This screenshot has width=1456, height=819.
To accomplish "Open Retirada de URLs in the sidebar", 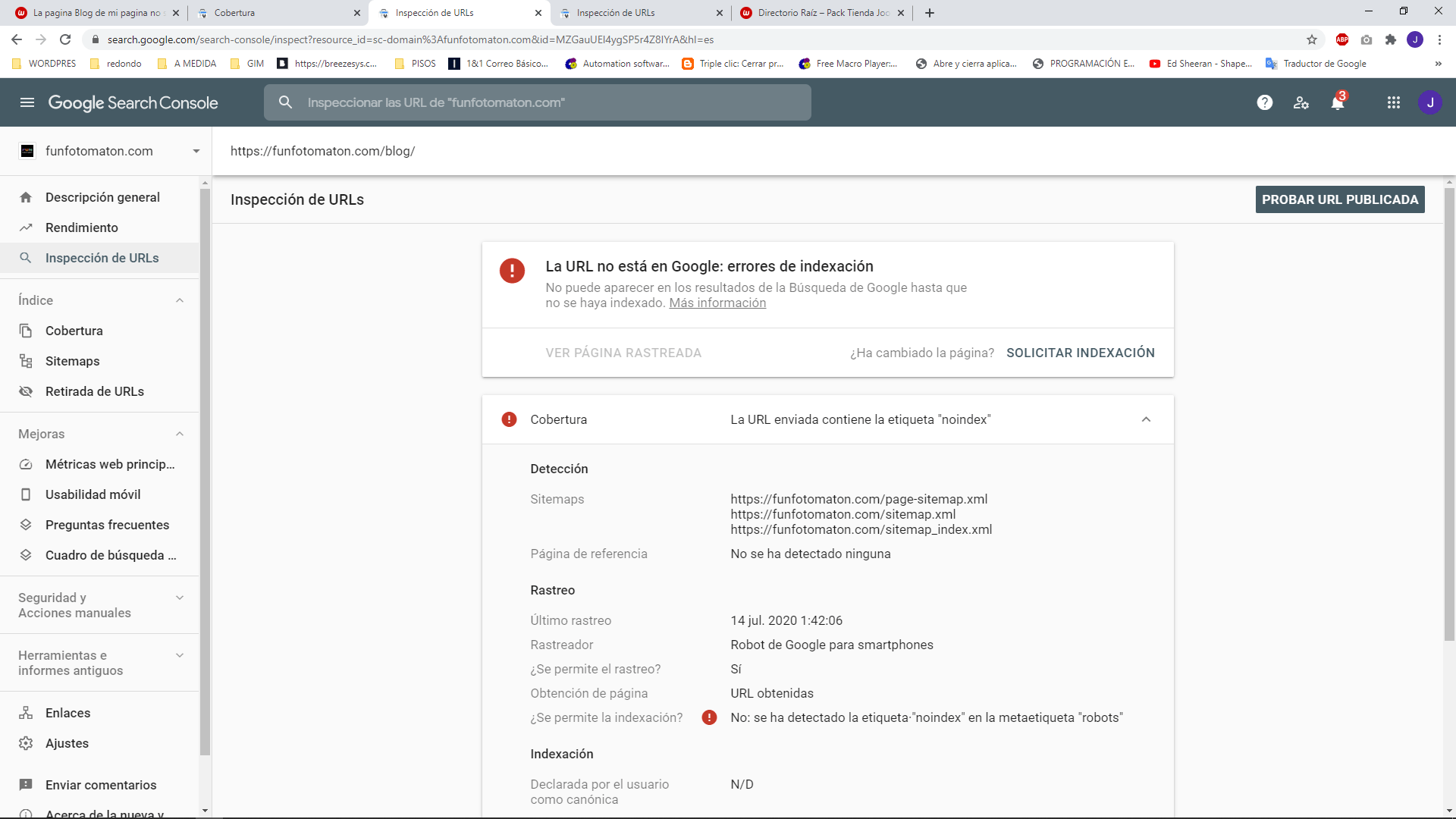I will pos(99,391).
